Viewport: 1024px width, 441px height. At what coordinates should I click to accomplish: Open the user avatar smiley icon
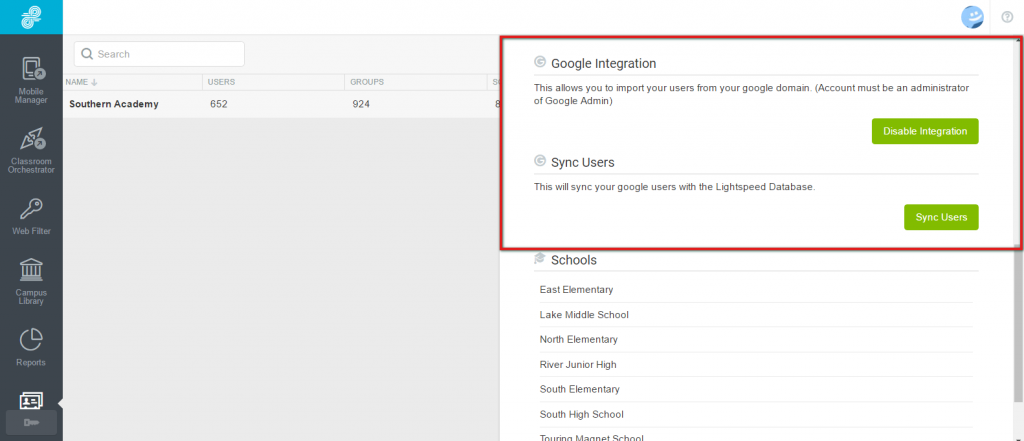[972, 17]
